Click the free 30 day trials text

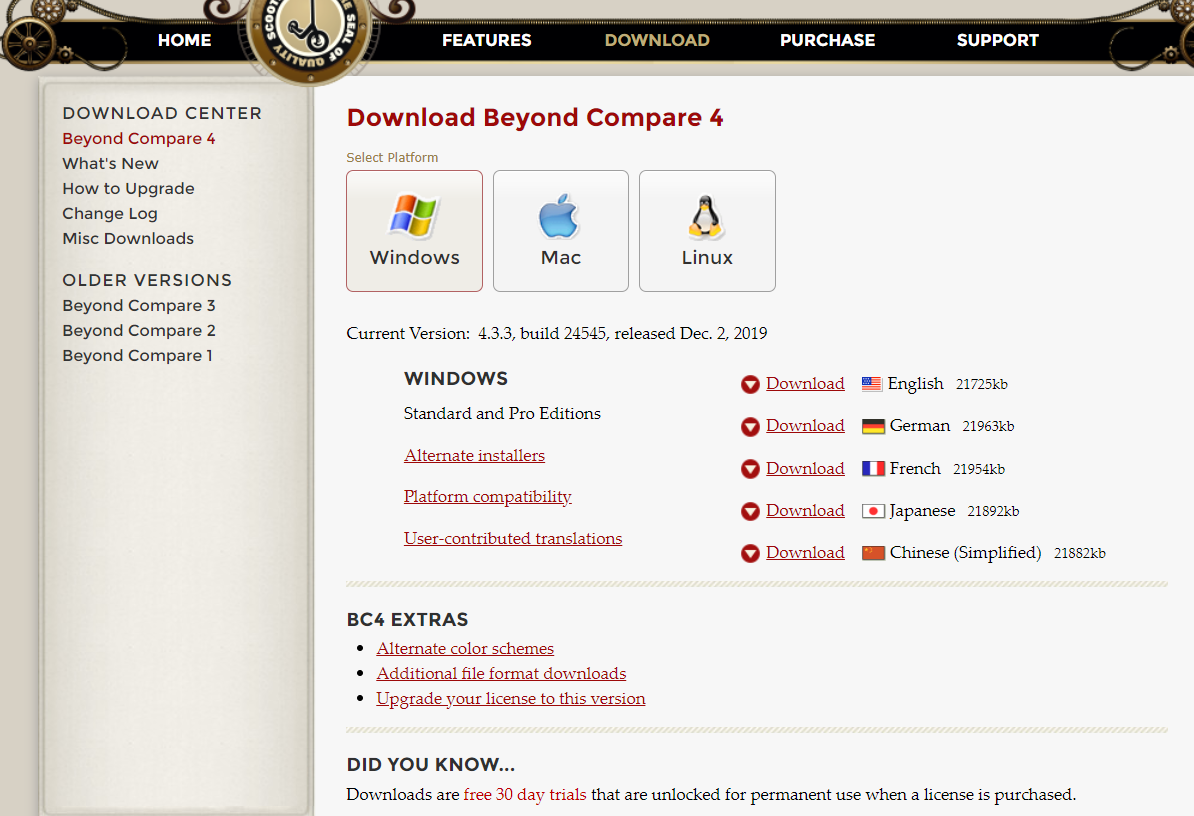point(525,795)
